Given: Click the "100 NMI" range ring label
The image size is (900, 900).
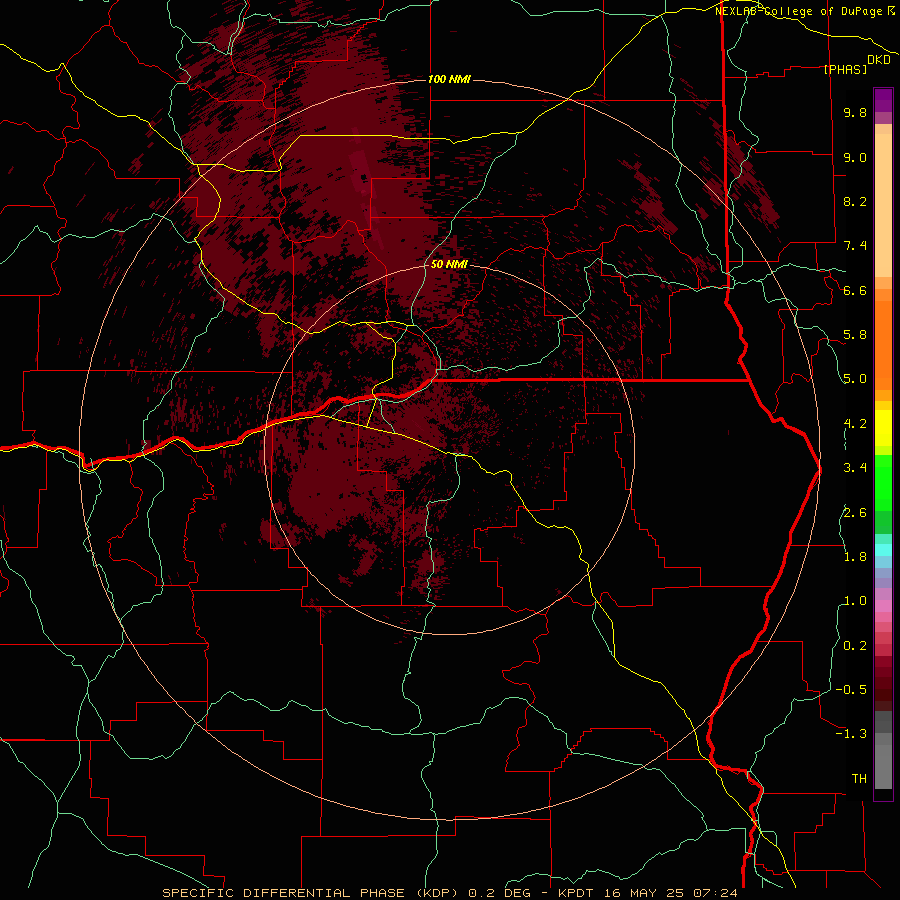Looking at the screenshot, I should point(449,79).
